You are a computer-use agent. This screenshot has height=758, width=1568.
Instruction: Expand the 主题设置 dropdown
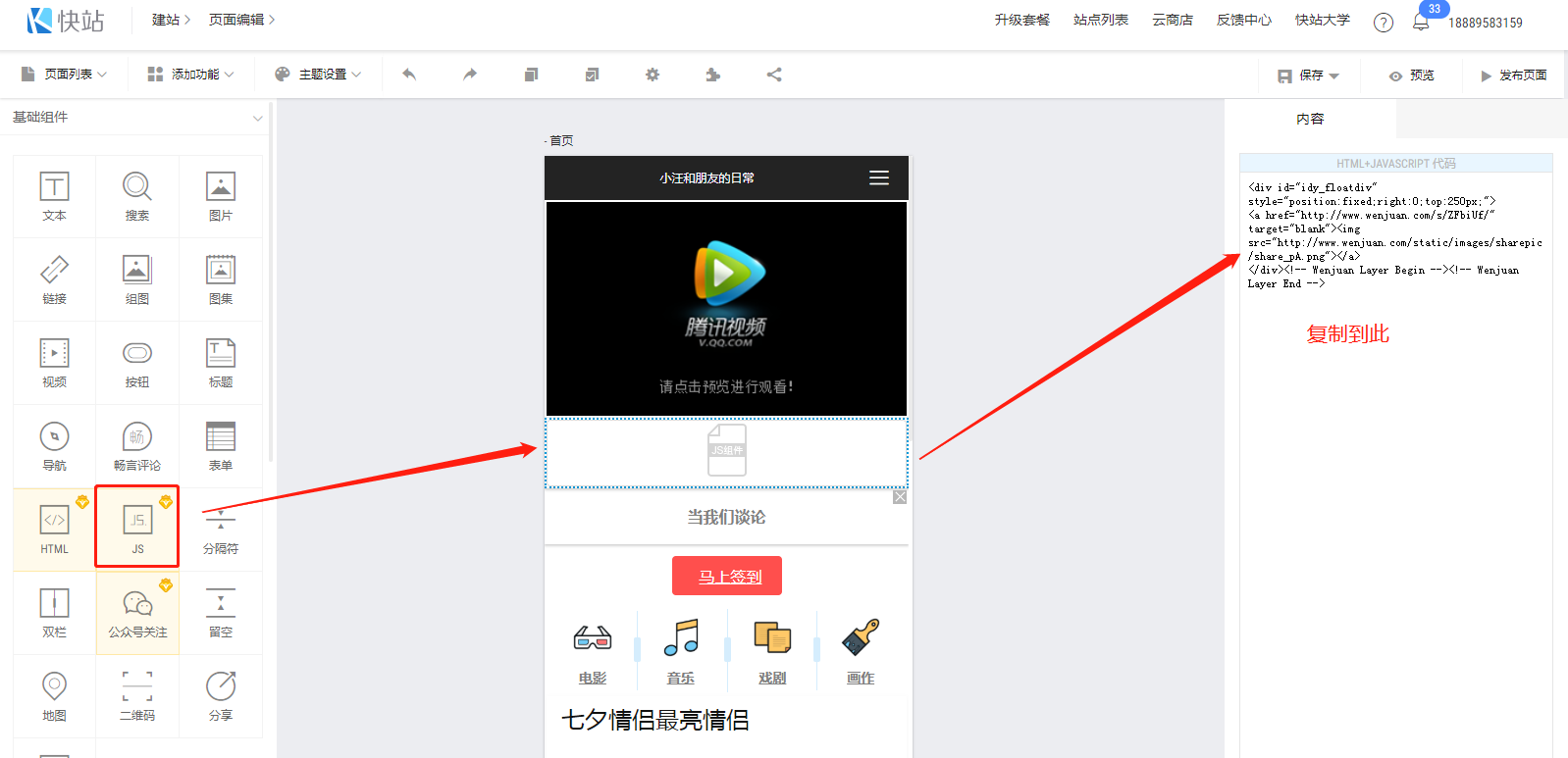pos(319,75)
